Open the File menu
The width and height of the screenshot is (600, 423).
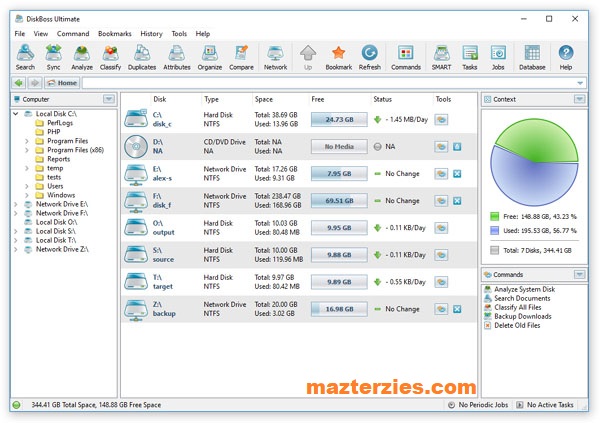coord(20,34)
